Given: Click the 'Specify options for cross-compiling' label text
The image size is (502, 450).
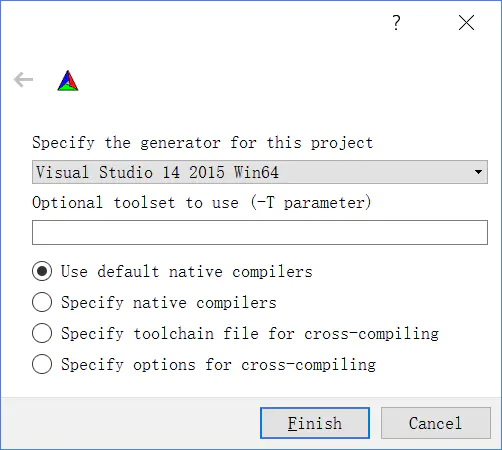Looking at the screenshot, I should (x=218, y=364).
